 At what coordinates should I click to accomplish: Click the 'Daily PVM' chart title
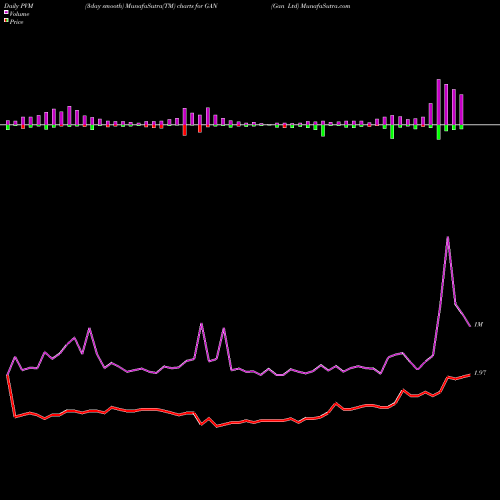point(19,6)
